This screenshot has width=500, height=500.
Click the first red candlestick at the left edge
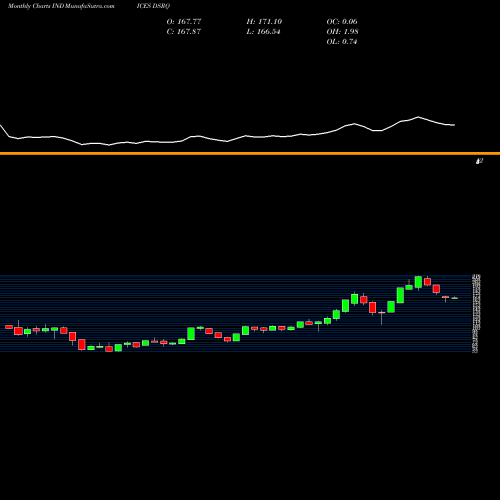click(9, 327)
